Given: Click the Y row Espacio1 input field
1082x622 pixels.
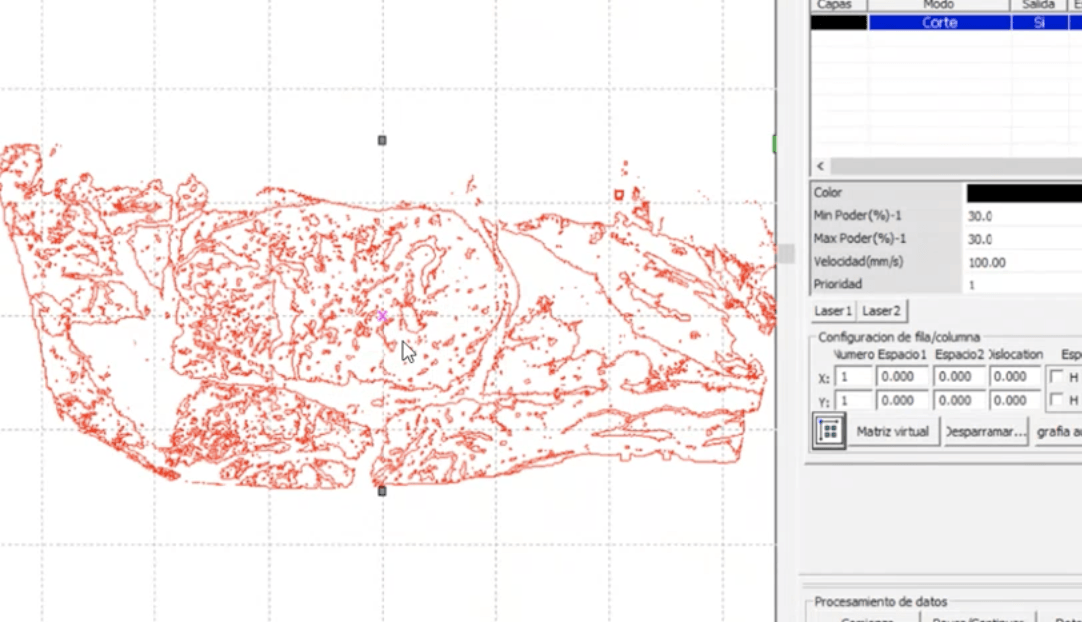Looking at the screenshot, I should [x=902, y=400].
